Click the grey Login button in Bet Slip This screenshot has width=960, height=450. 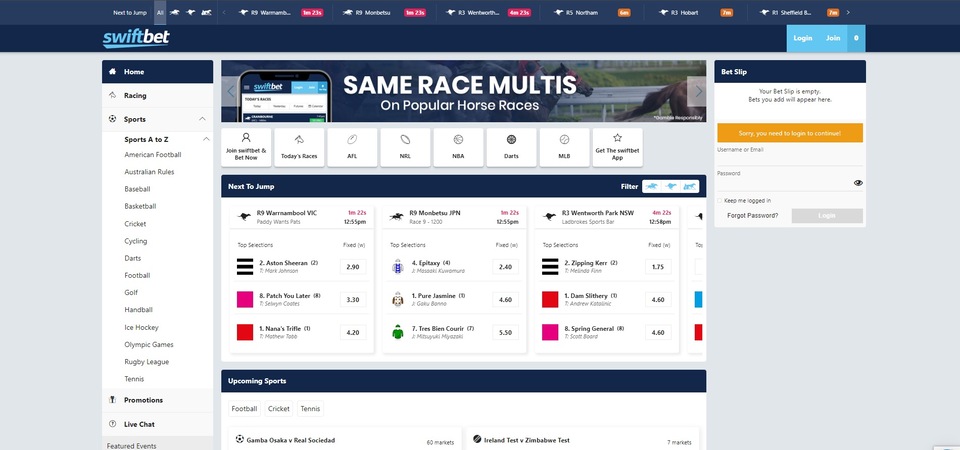click(827, 216)
